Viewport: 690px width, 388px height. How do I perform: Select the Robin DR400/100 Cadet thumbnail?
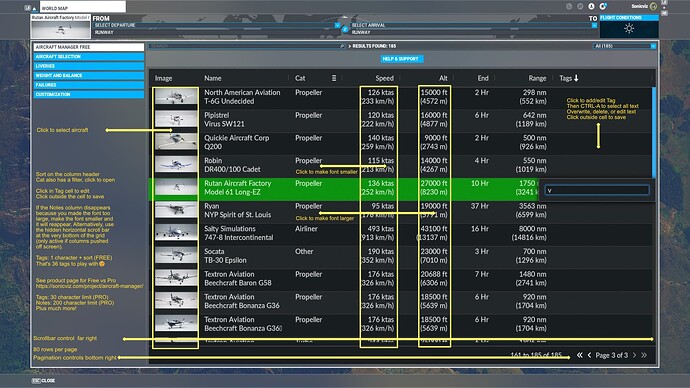[x=176, y=165]
